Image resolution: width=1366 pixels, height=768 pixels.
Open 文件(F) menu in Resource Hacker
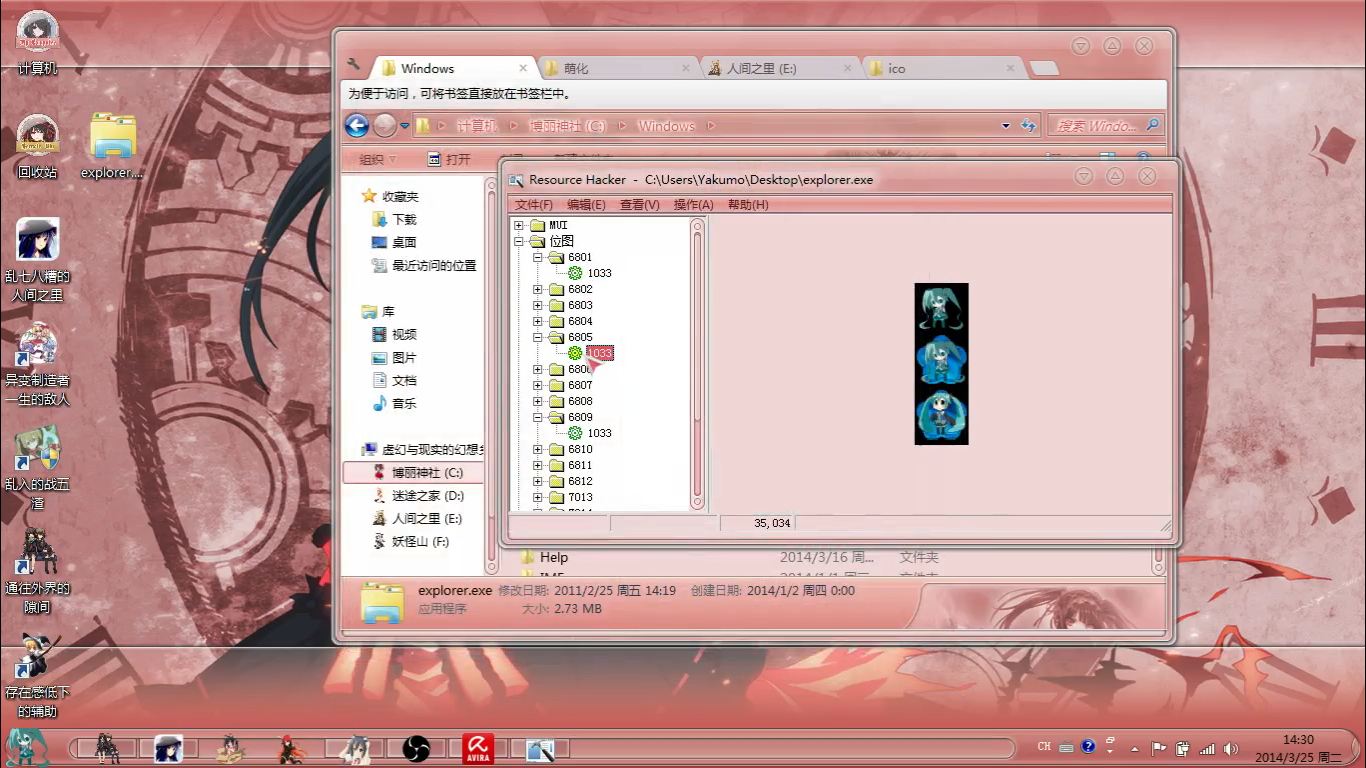(x=534, y=205)
